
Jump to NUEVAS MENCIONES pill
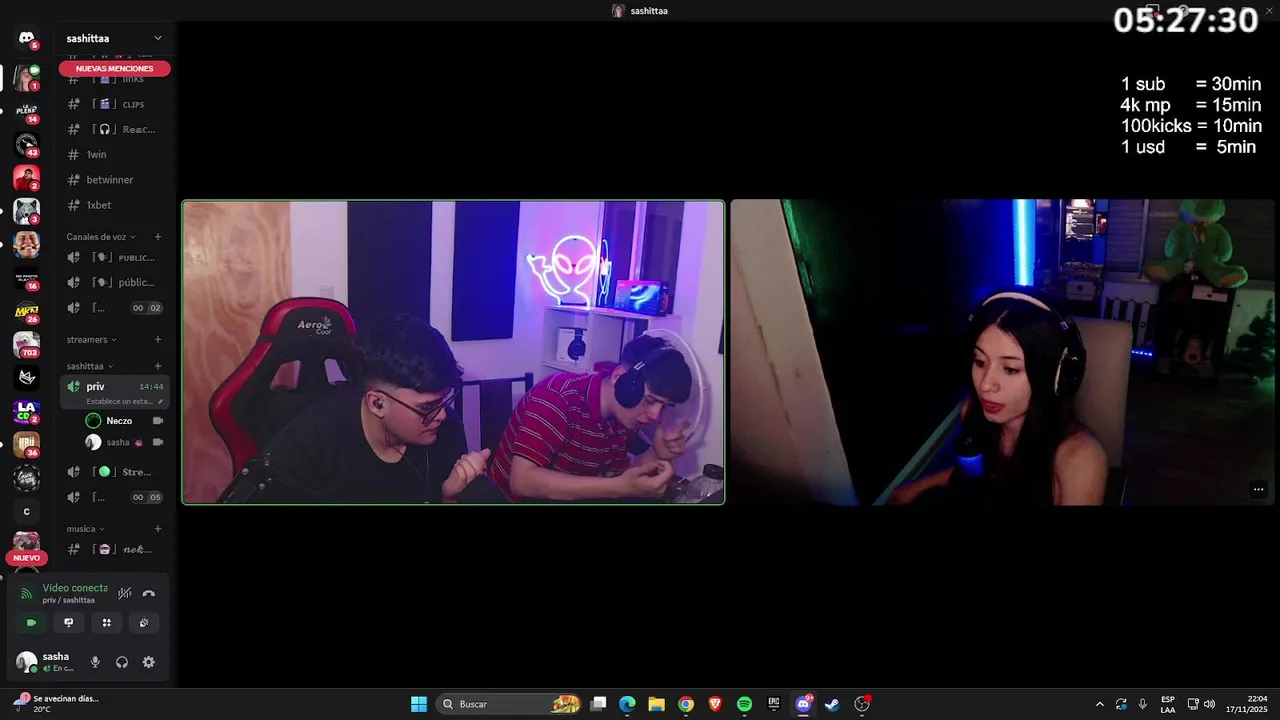pos(114,69)
